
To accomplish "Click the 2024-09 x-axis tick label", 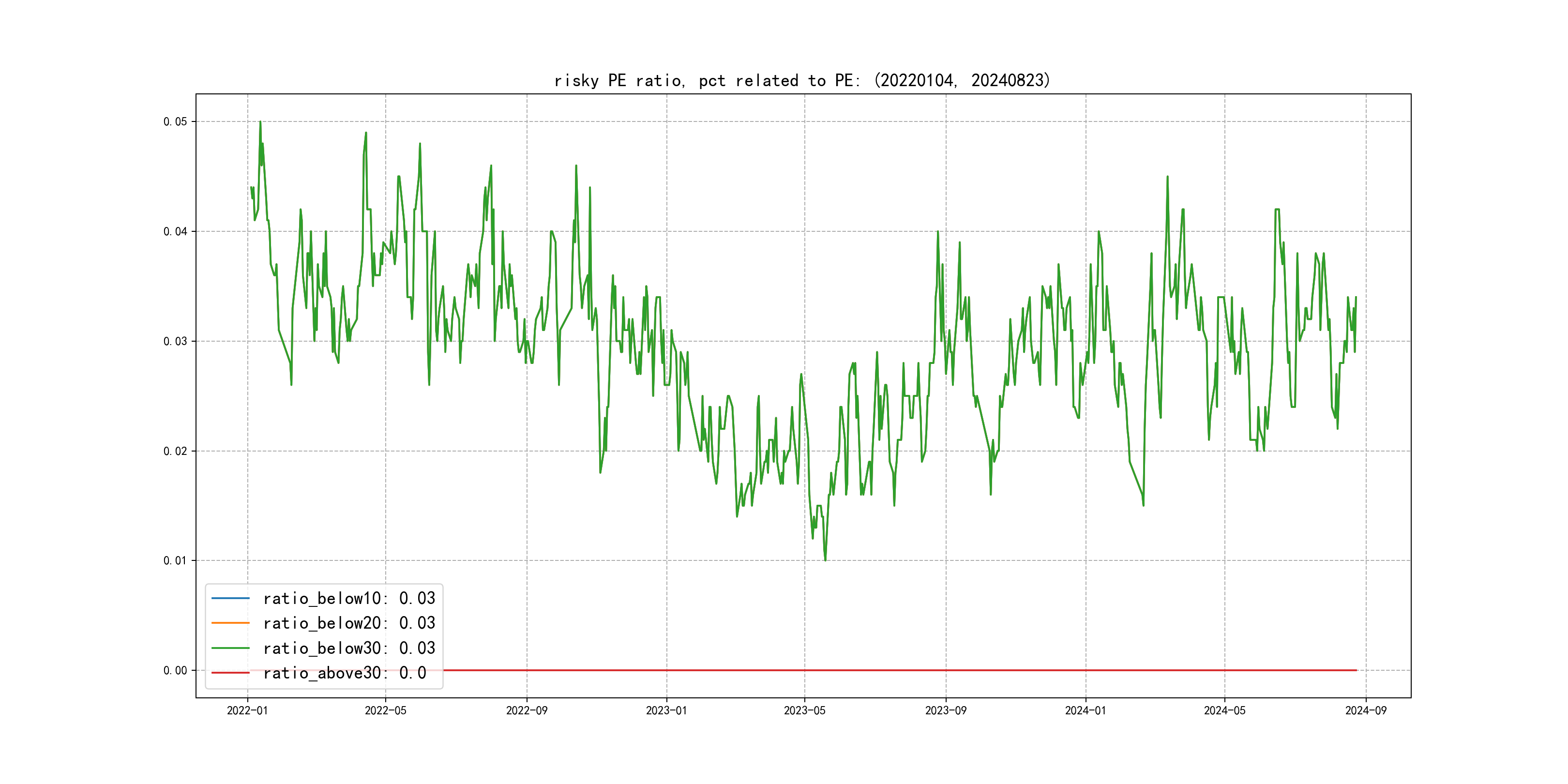I will tap(1365, 710).
